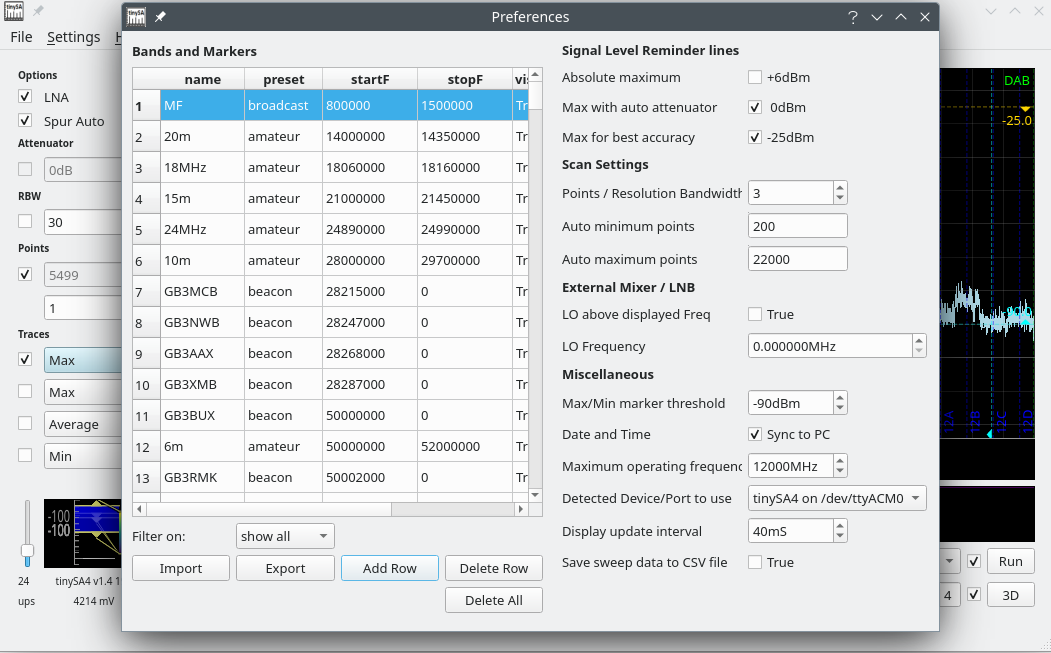This screenshot has height=653, width=1051.
Task: Click the '18060000' startF cell
Action: [x=370, y=168]
